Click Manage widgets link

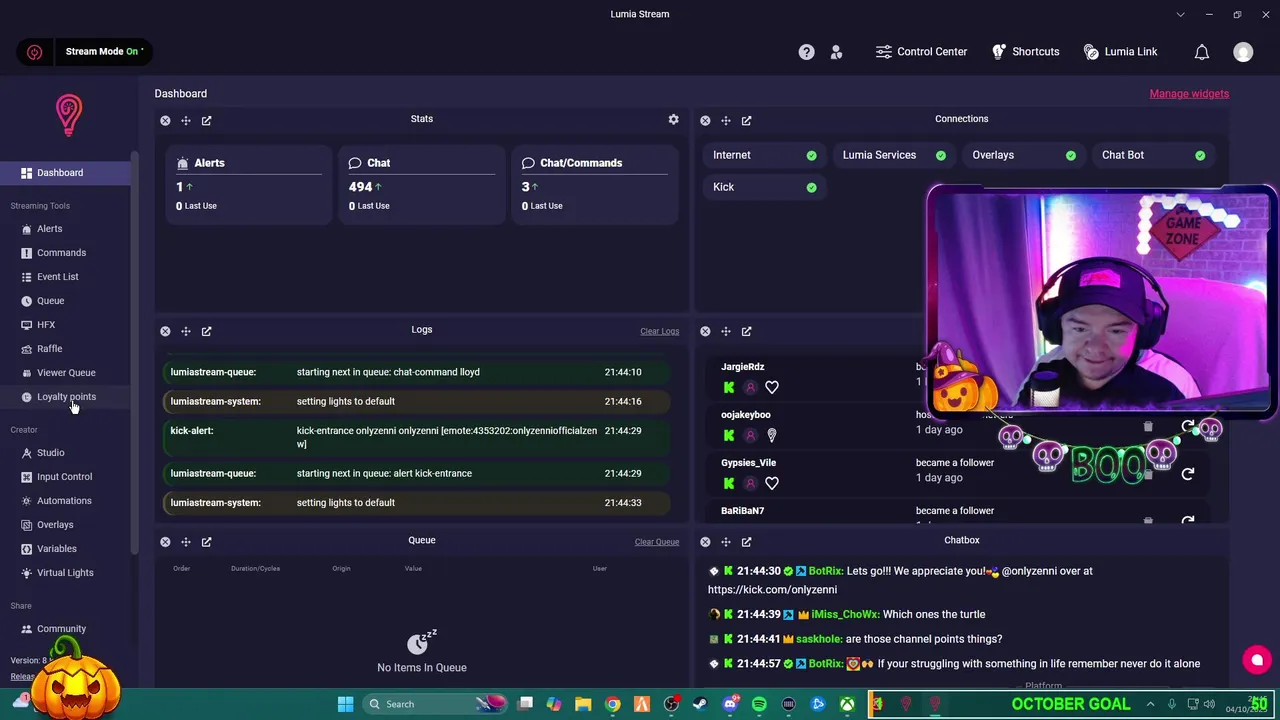[x=1189, y=94]
